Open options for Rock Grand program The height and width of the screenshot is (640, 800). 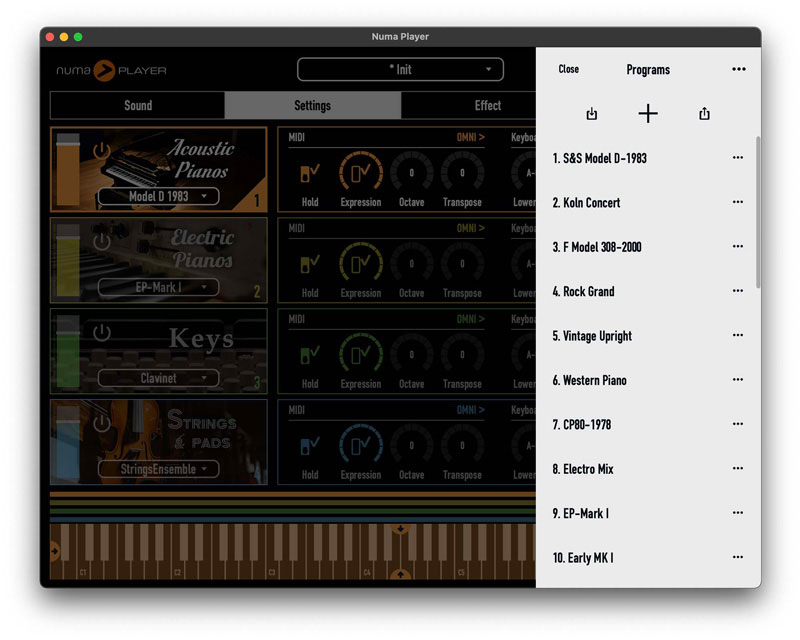(x=737, y=291)
